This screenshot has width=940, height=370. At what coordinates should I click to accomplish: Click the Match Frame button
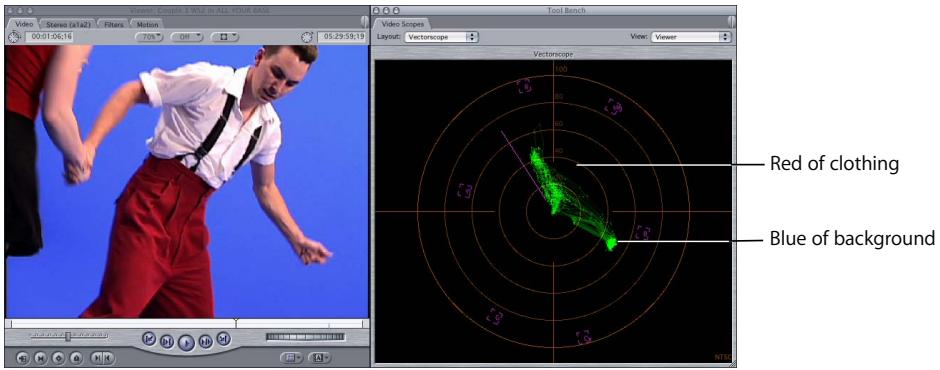pos(23,358)
